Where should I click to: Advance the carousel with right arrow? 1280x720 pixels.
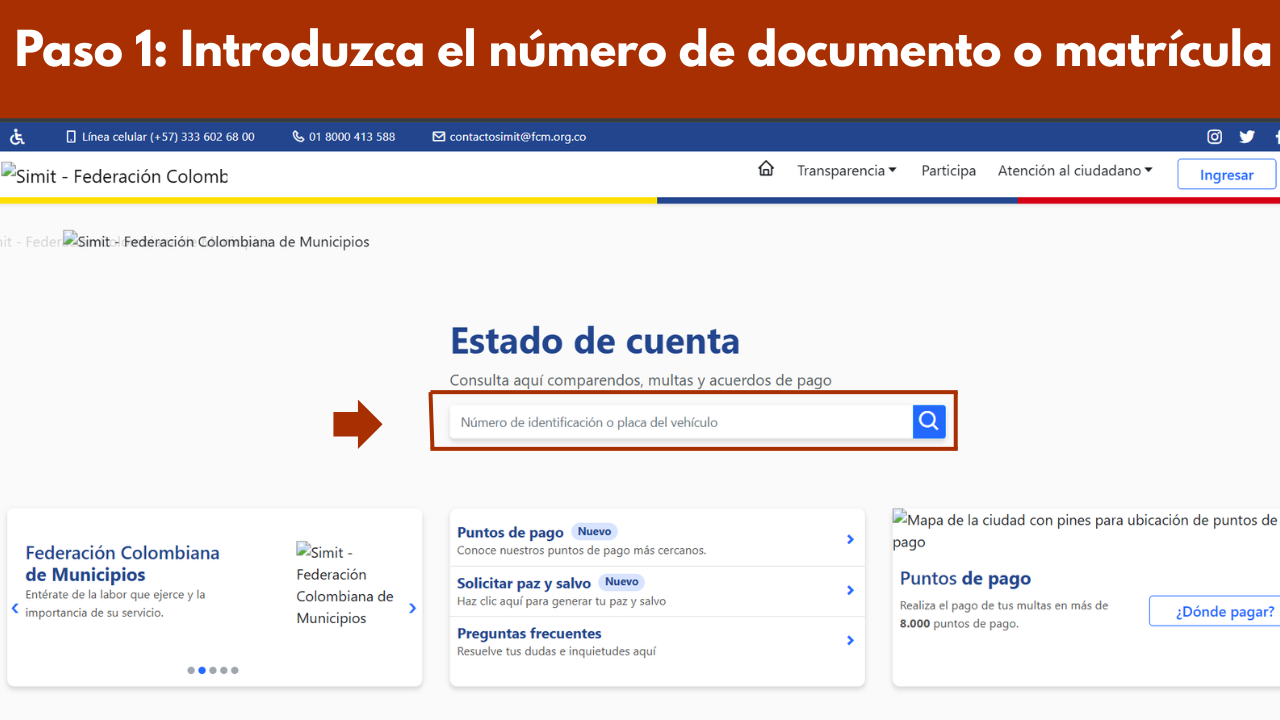412,608
